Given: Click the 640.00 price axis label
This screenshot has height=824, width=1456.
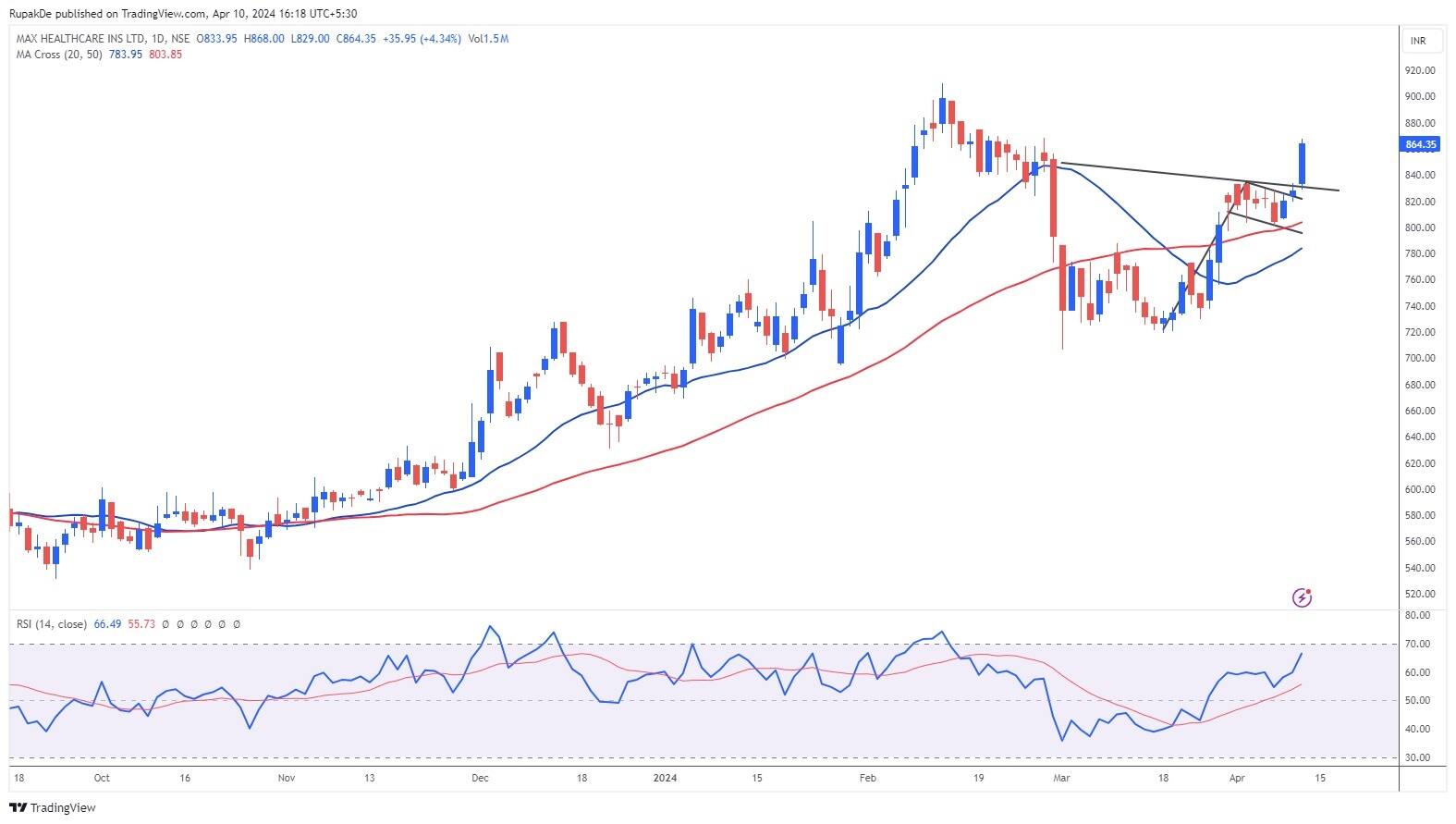Looking at the screenshot, I should 1420,437.
